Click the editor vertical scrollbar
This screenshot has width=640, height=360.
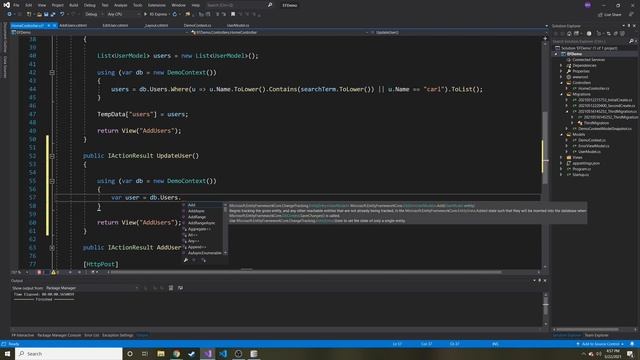coord(545,153)
